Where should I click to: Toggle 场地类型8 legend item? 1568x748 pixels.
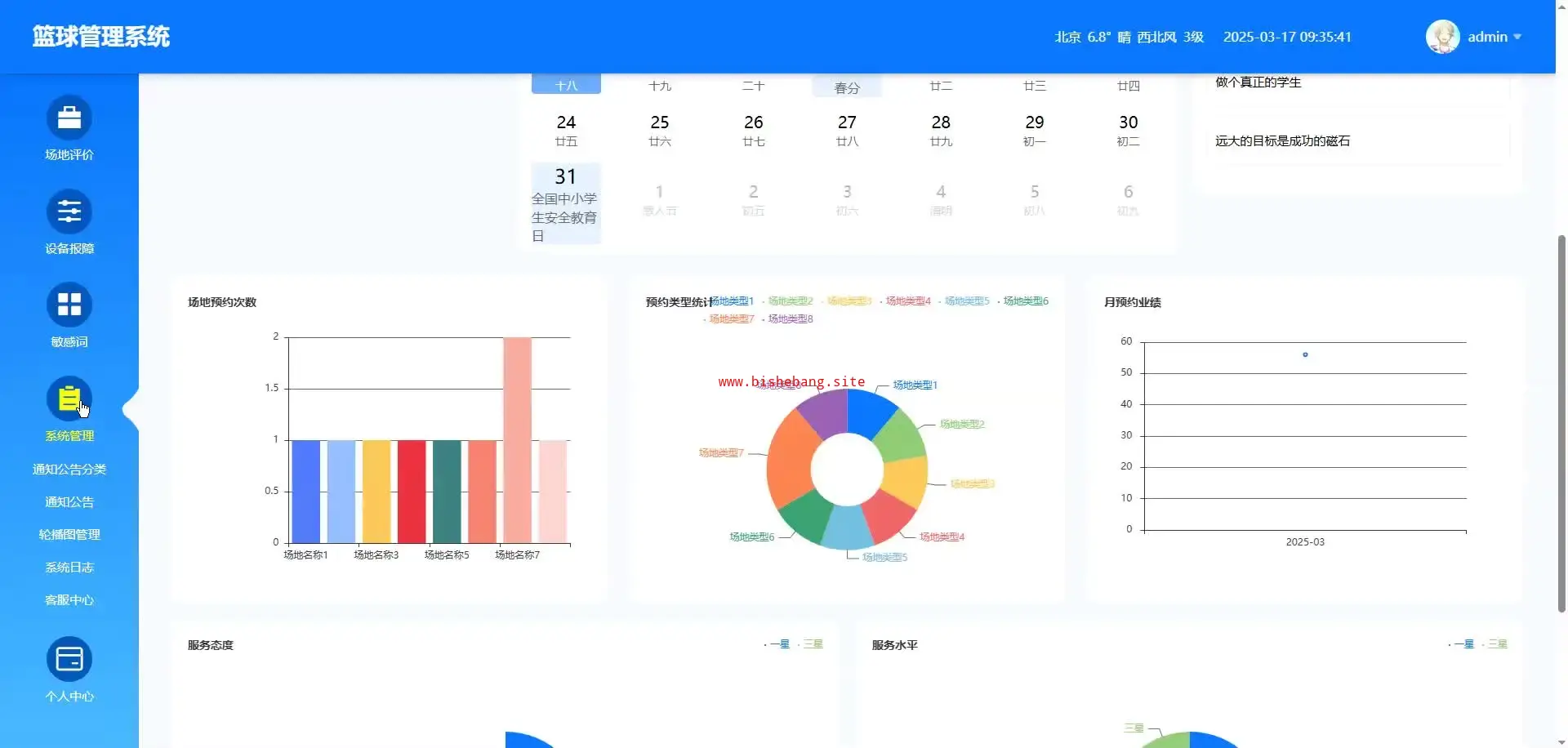click(790, 319)
